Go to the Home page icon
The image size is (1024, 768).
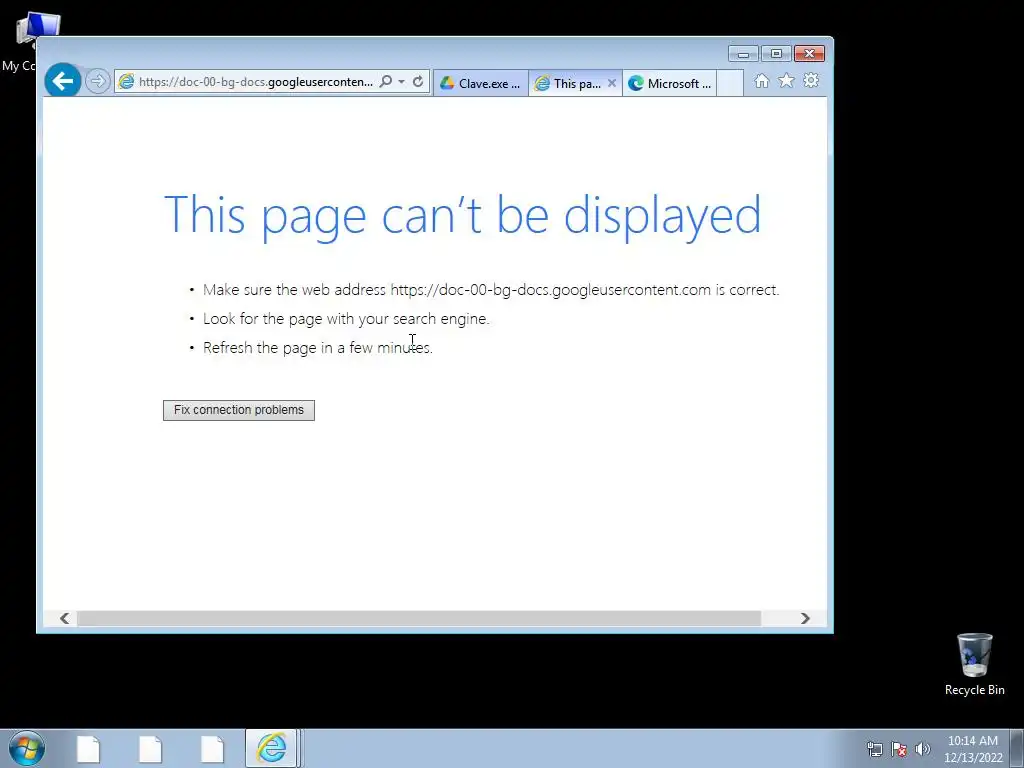pos(761,80)
